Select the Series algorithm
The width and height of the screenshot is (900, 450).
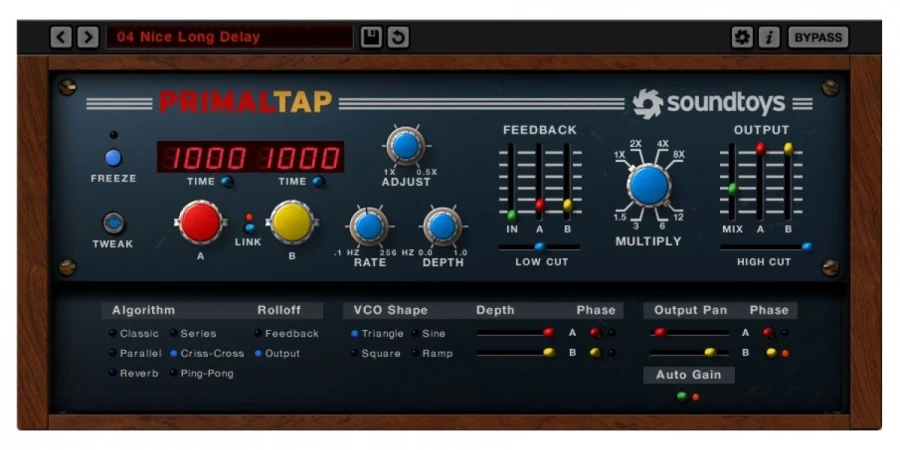(193, 333)
